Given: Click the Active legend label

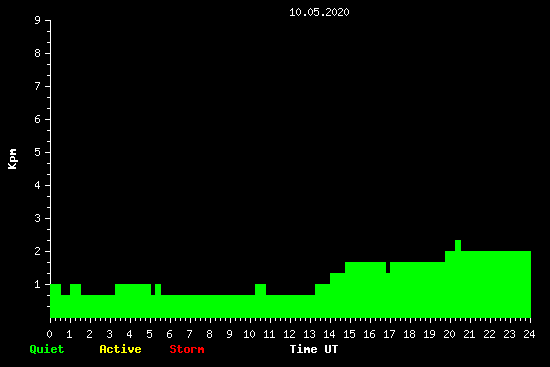Looking at the screenshot, I should [x=120, y=349].
